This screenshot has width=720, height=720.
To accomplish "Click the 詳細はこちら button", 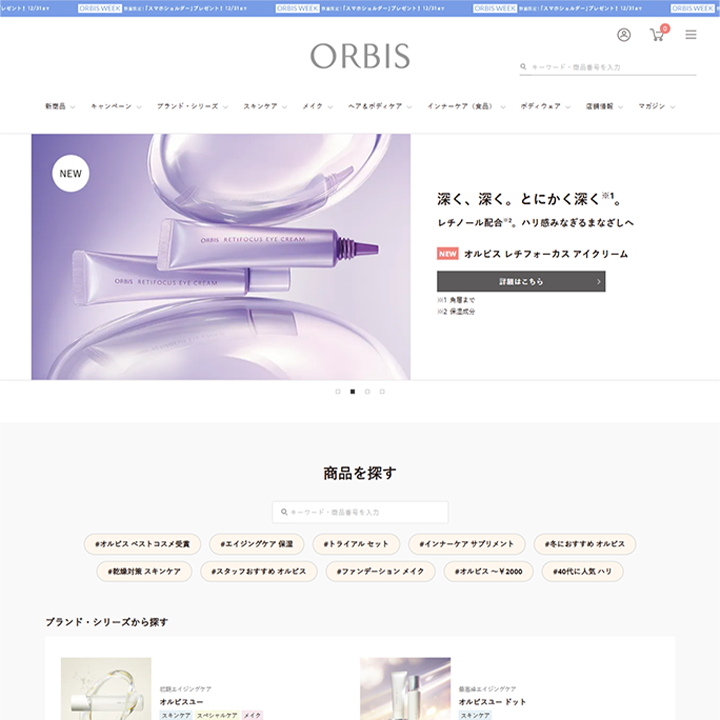I will click(x=521, y=281).
